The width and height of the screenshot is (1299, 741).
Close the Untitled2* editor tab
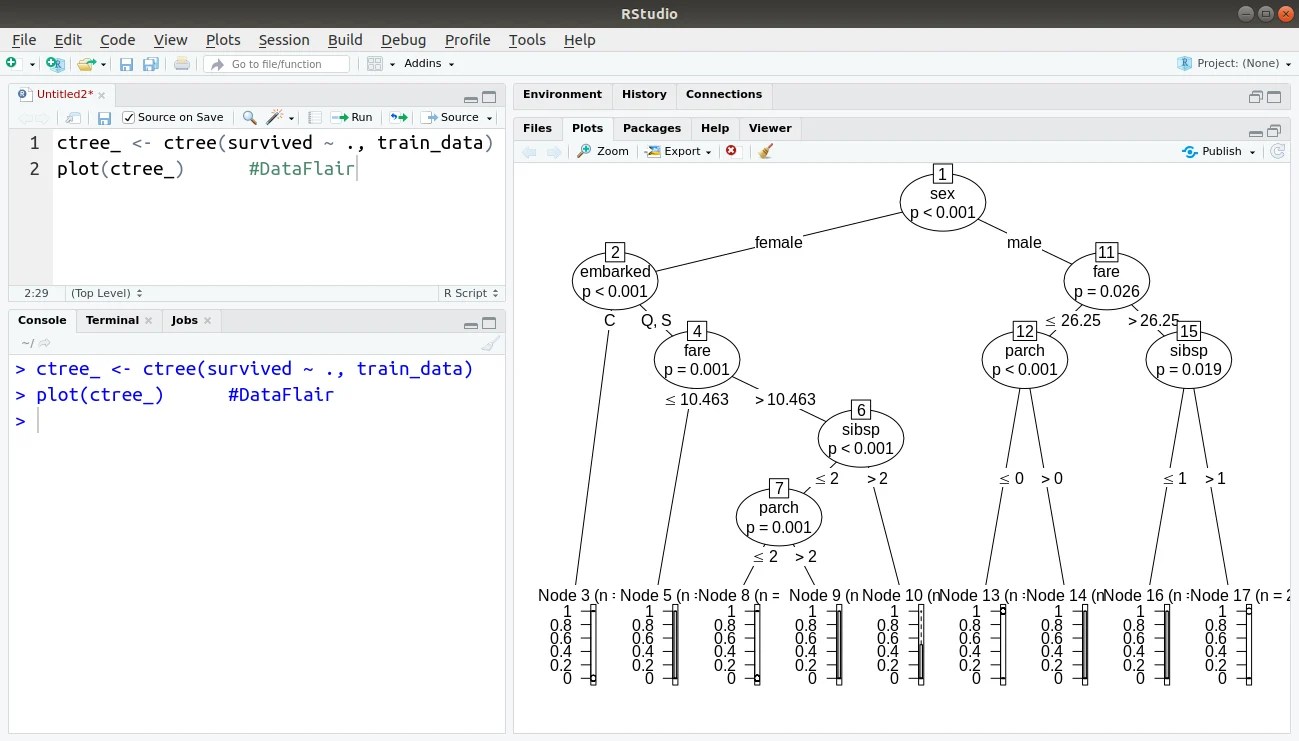(104, 94)
